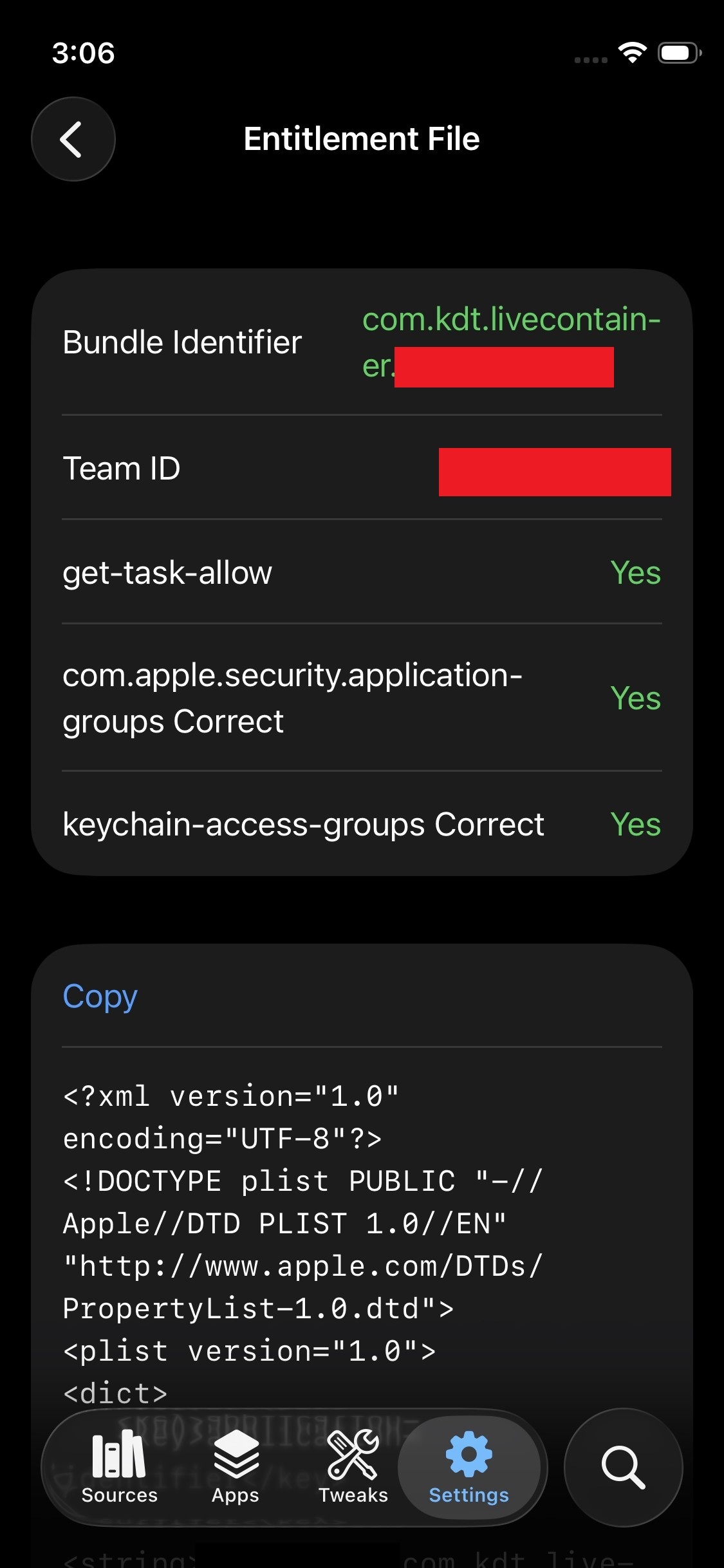Tap the Copy link above the XML
The image size is (724, 1568).
[x=99, y=995]
